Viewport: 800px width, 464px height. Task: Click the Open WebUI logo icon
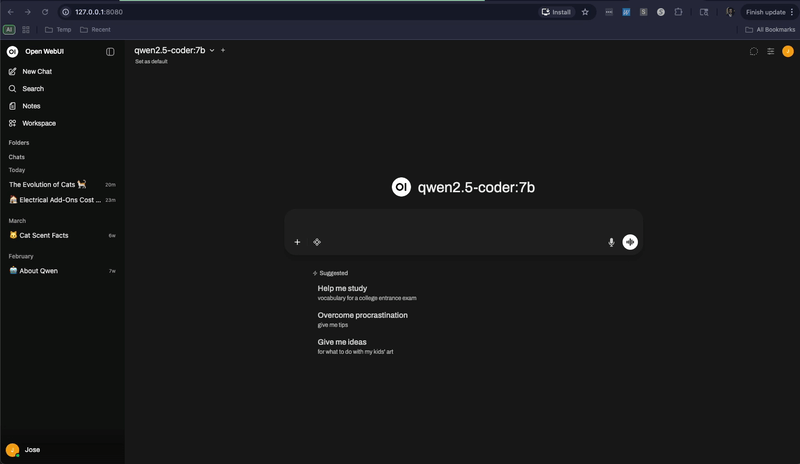[x=12, y=52]
